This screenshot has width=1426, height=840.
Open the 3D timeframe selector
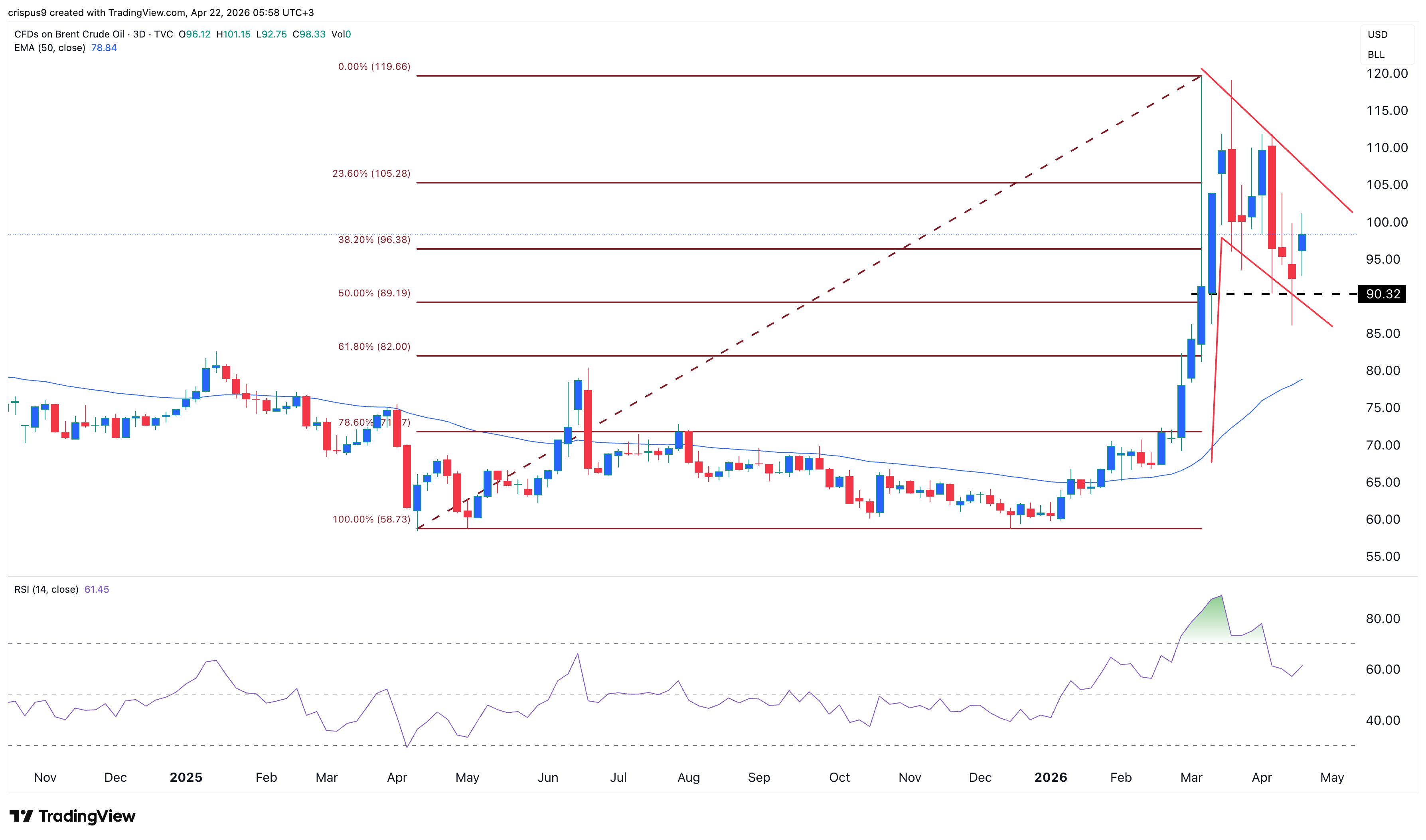pos(139,34)
